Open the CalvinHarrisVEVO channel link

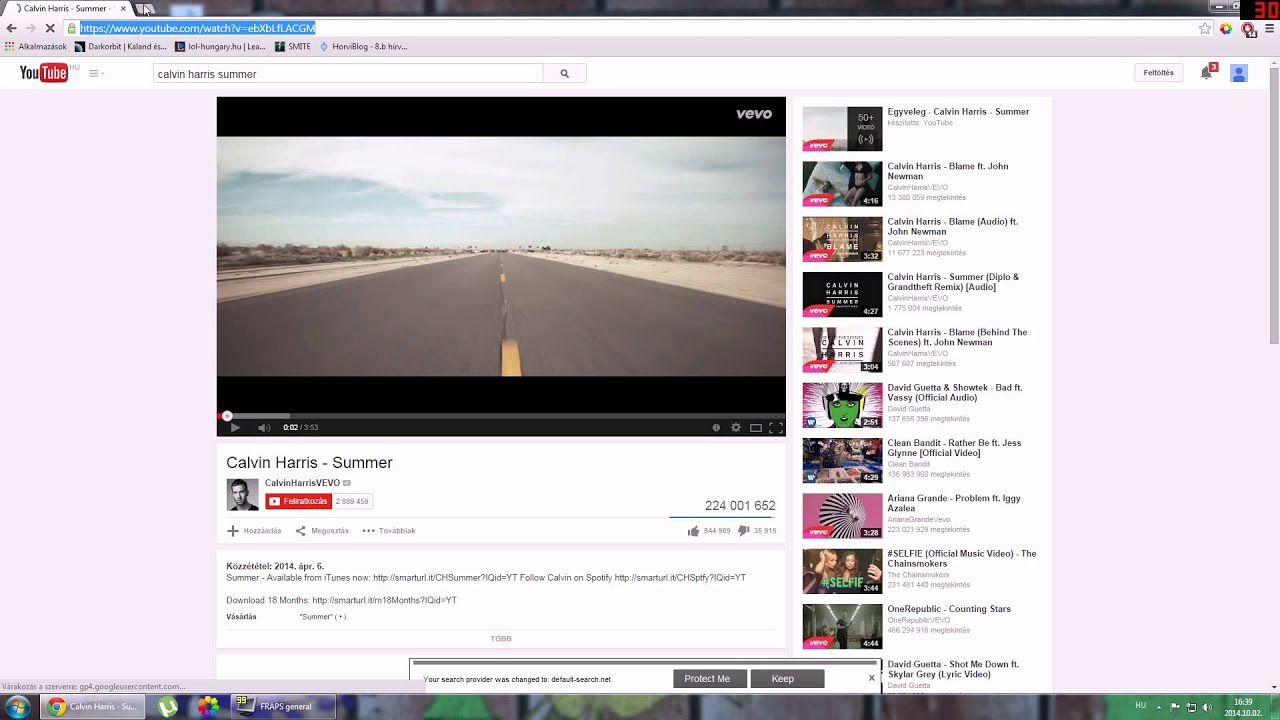[x=302, y=483]
